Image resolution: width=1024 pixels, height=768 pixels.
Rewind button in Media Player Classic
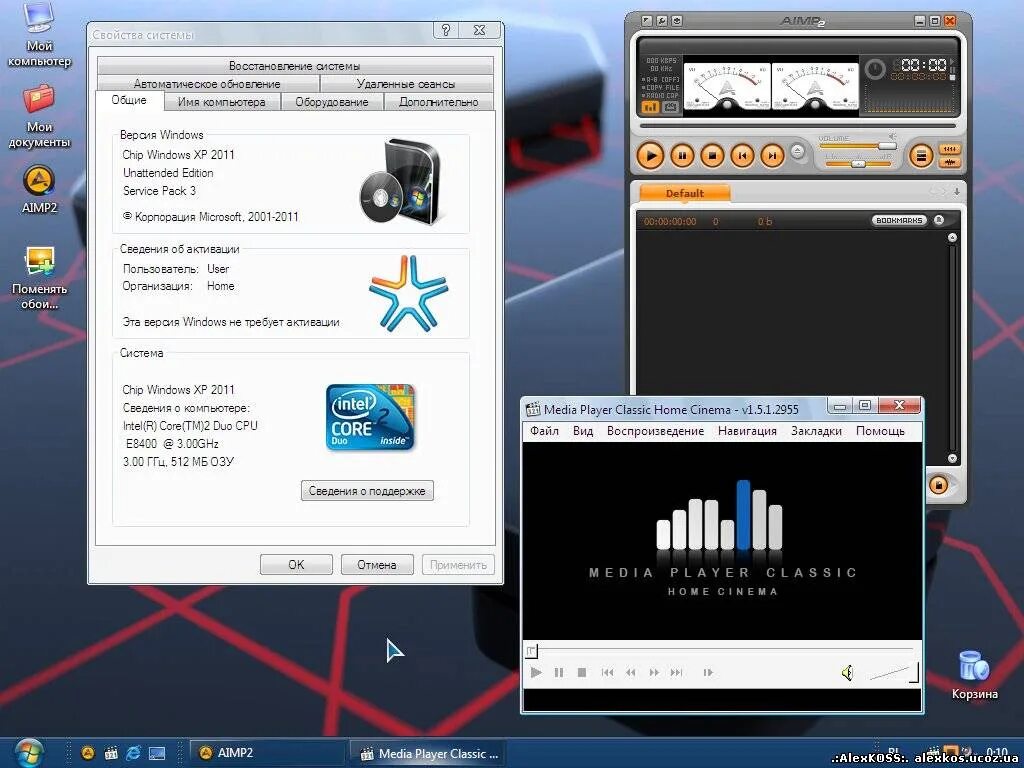[x=631, y=673]
